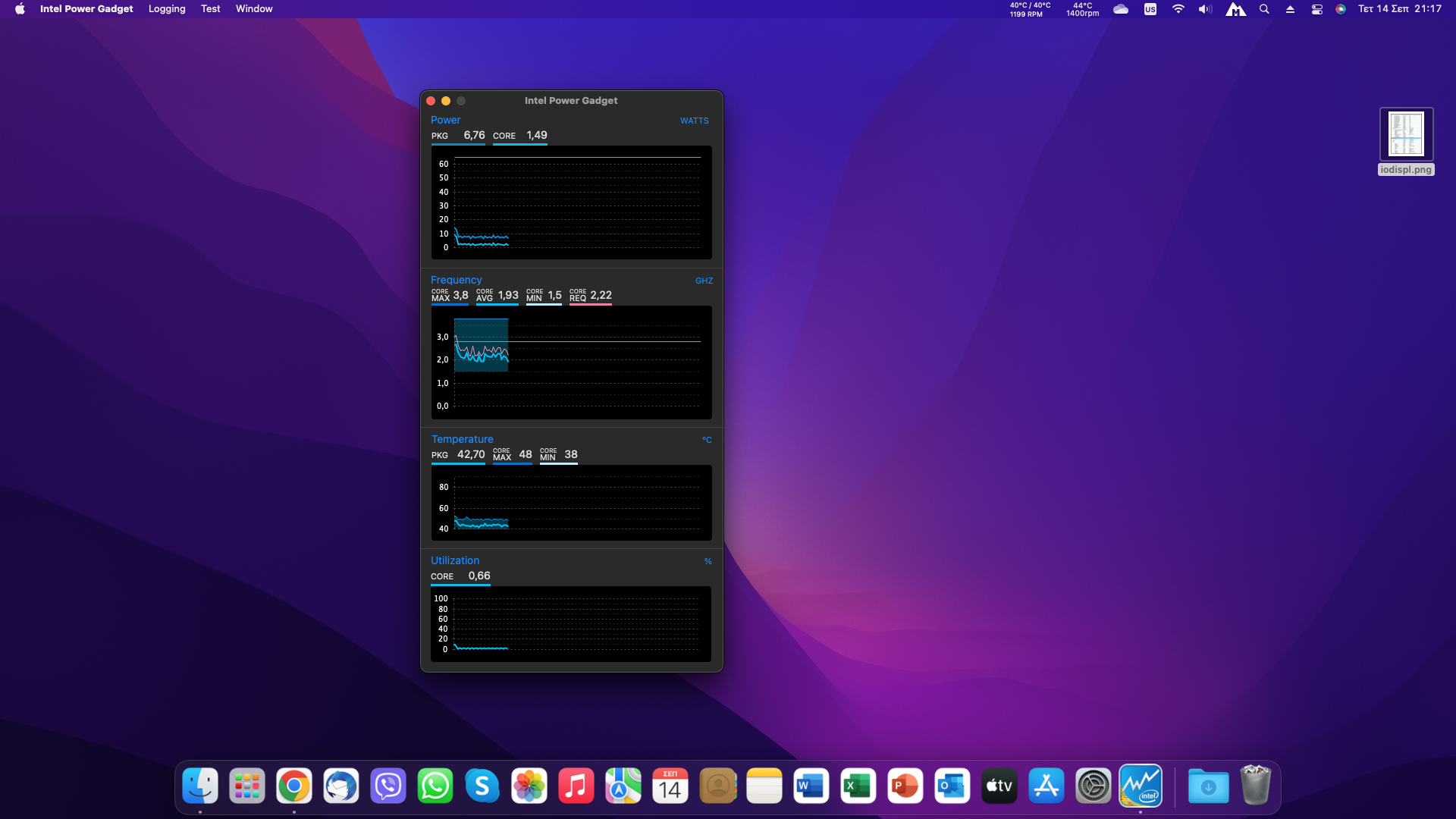
Task: Open the Window menu
Action: [x=254, y=9]
